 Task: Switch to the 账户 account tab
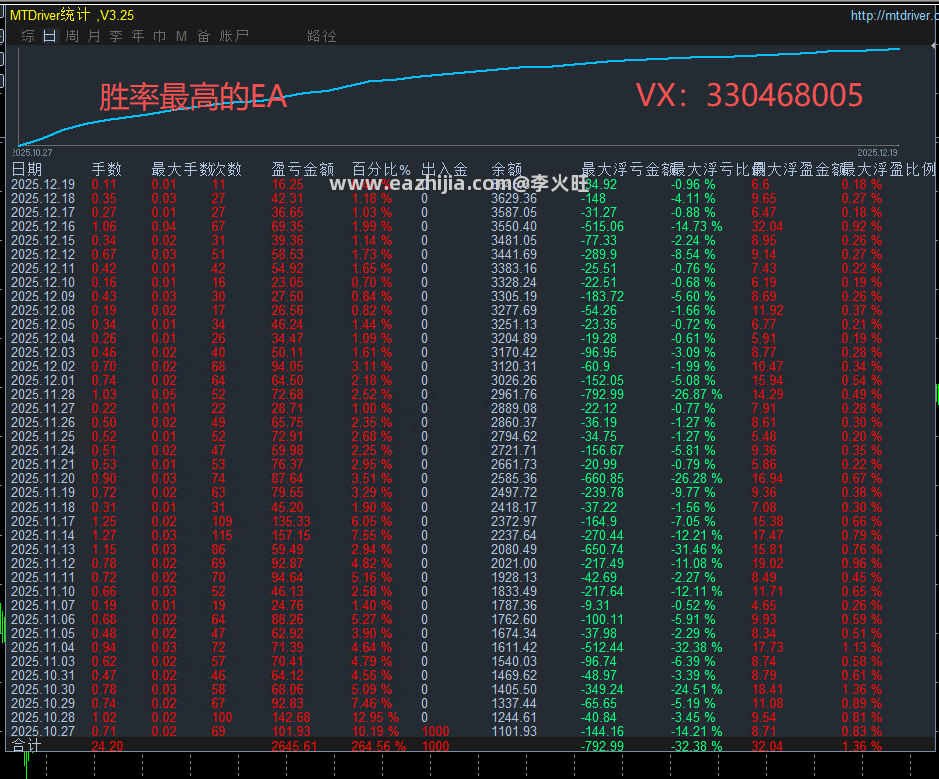234,36
